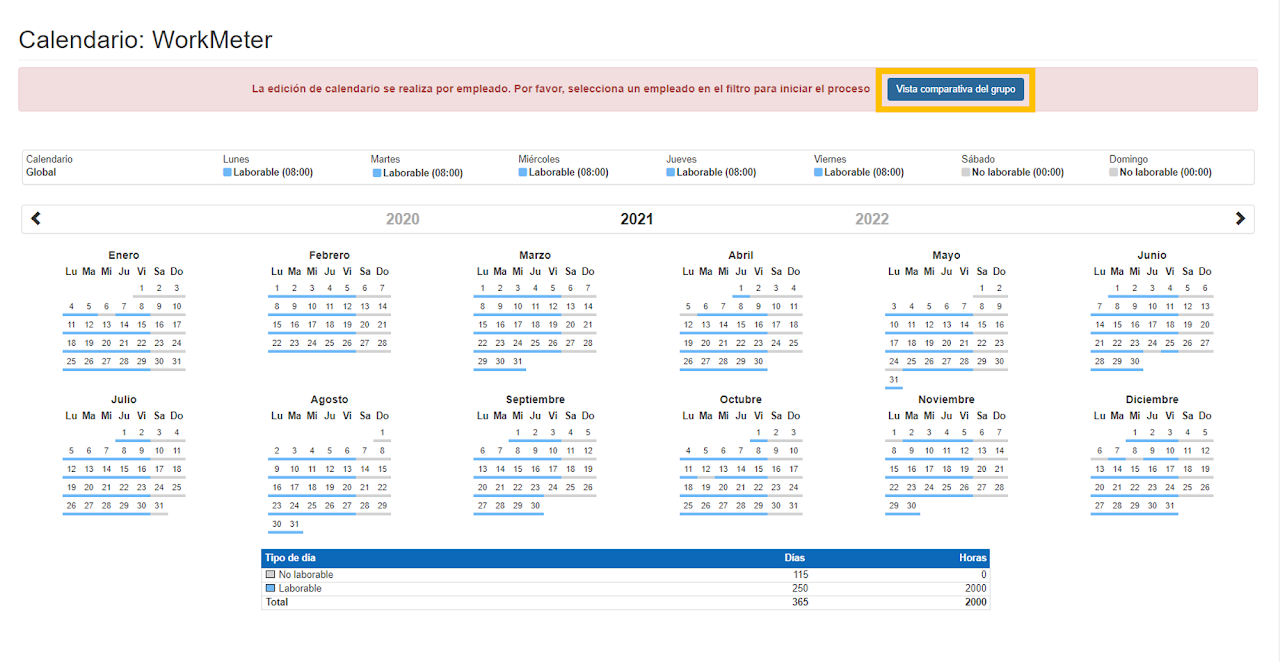The image size is (1280, 662).
Task: Select January 1 in the Enero calendar
Action: click(142, 289)
